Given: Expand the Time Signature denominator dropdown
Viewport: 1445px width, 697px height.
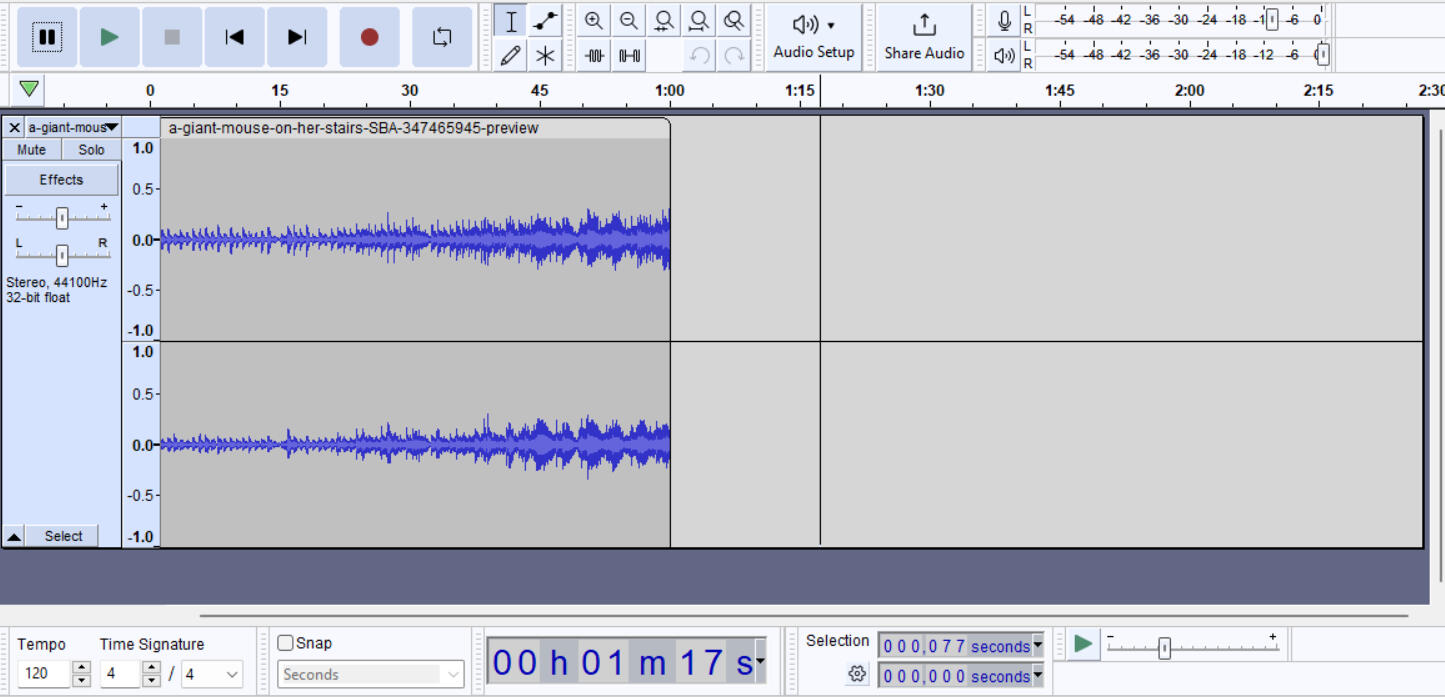Looking at the screenshot, I should pos(232,674).
